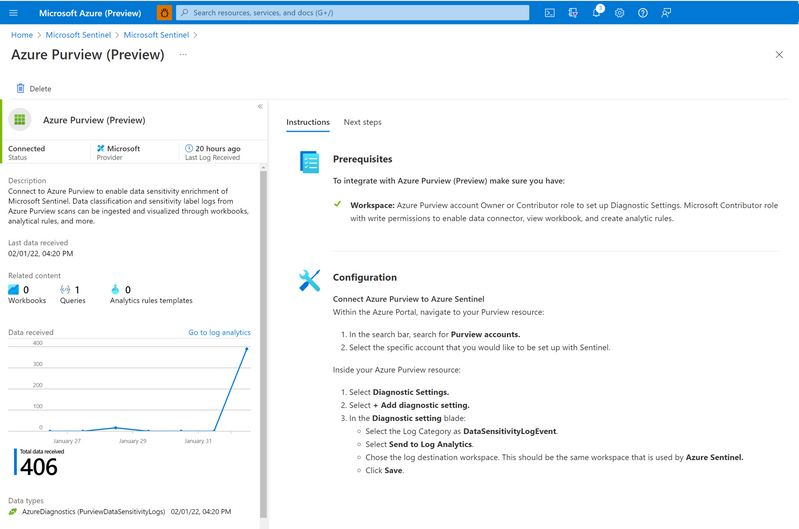Open the notifications bell

[596, 13]
